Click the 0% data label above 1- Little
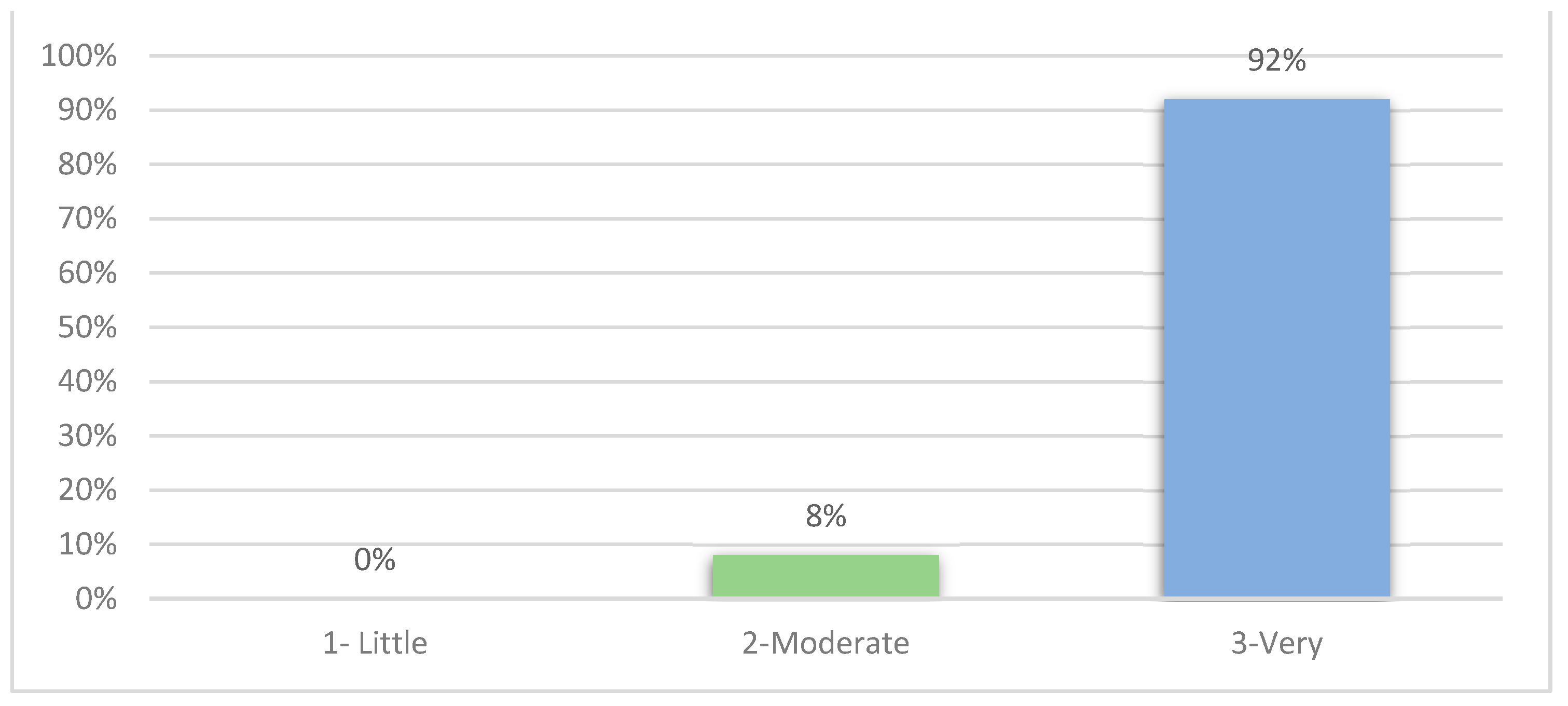1568x706 pixels. coord(374,559)
